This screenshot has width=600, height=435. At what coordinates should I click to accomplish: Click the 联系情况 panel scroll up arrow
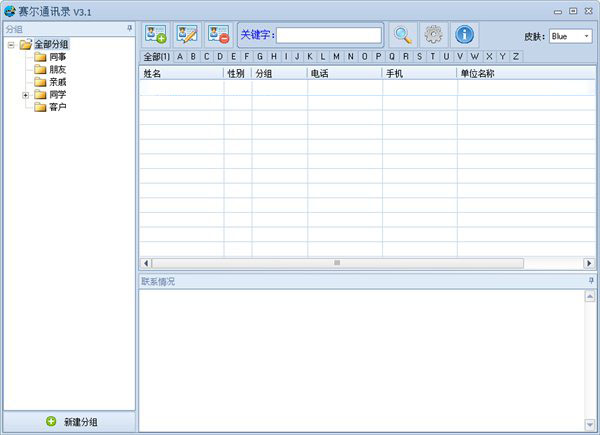pyautogui.click(x=590, y=296)
